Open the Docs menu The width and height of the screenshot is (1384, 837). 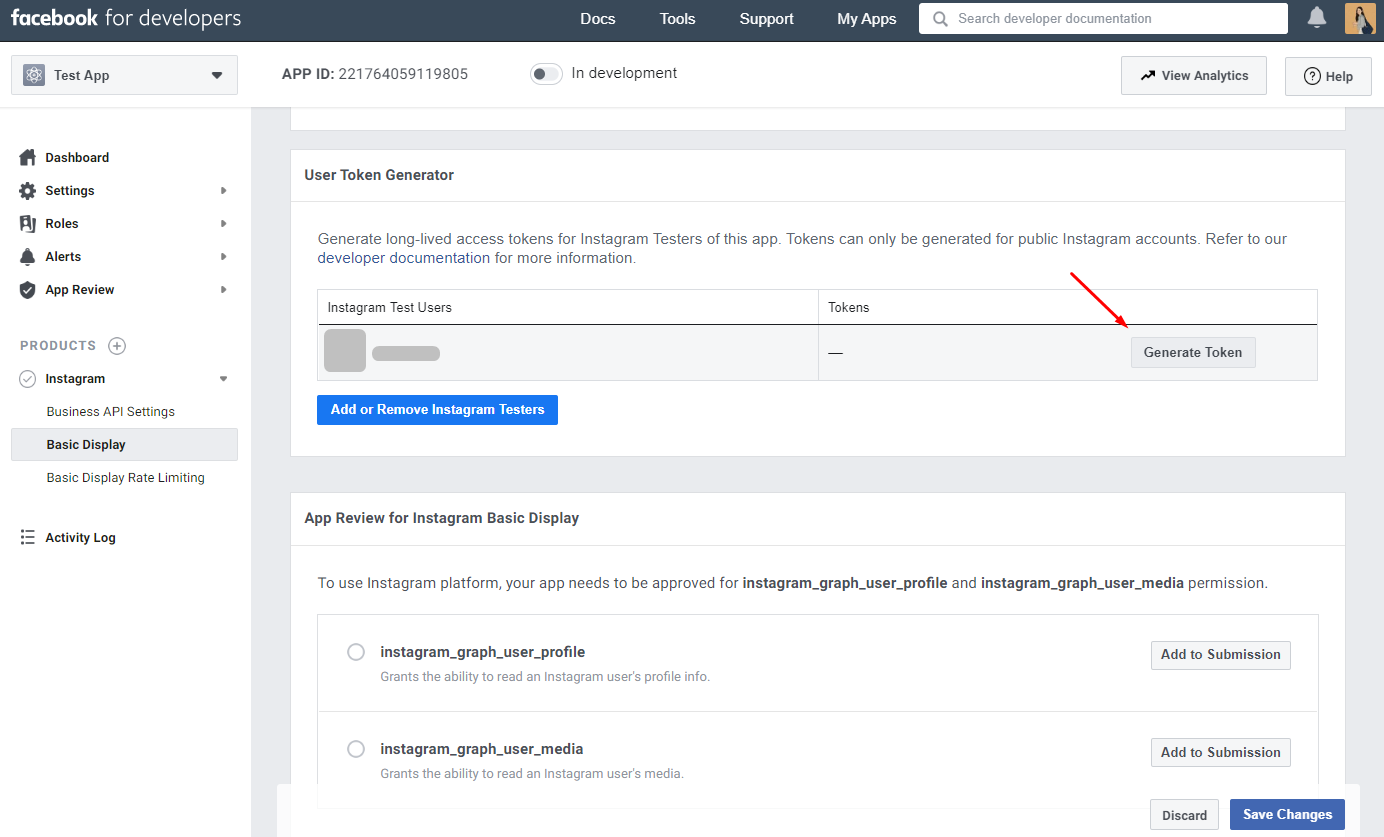(x=597, y=19)
